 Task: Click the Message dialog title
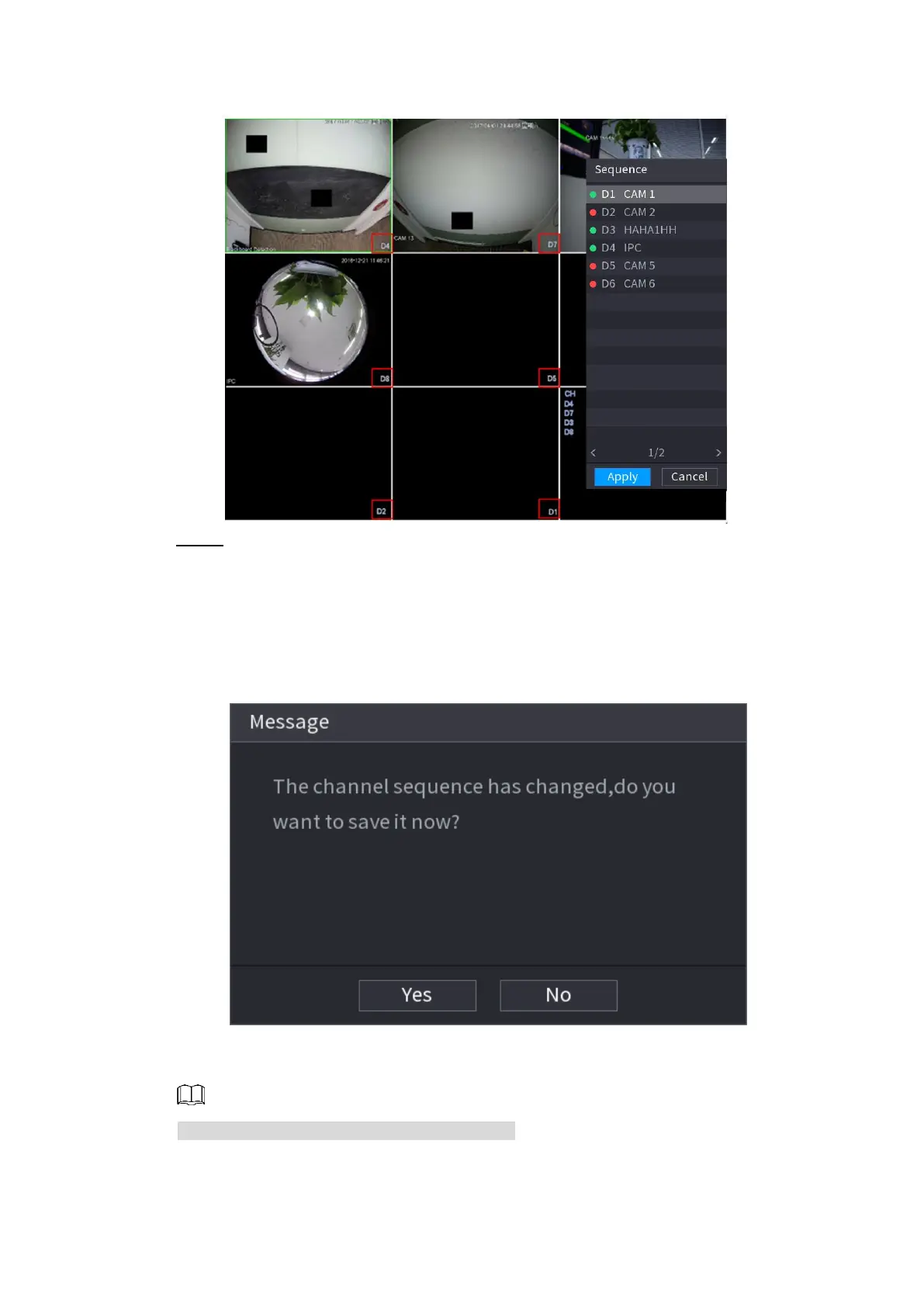[x=289, y=722]
